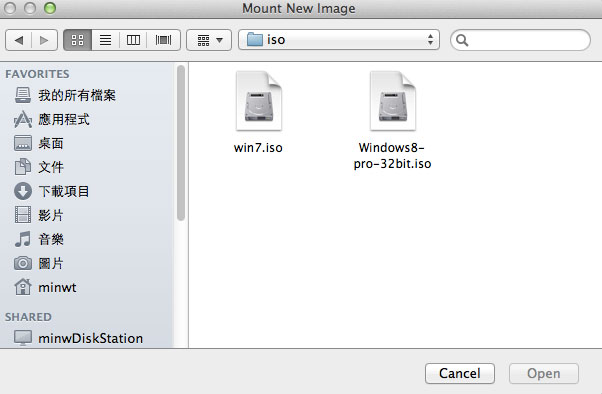The image size is (602, 394).
Task: Click the film strip icon beside 影片
Action: [x=23, y=215]
